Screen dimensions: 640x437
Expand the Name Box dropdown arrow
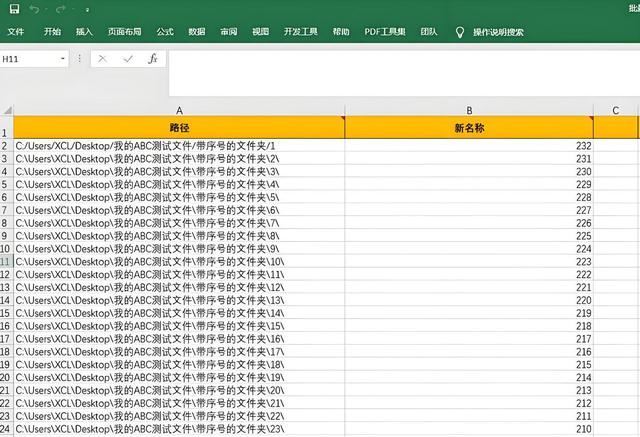pos(63,59)
